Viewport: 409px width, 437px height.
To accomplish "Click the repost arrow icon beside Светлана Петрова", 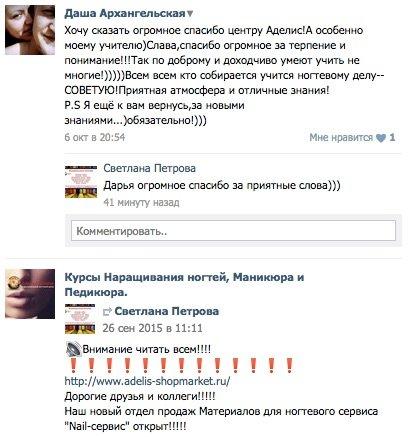I will click(x=107, y=312).
